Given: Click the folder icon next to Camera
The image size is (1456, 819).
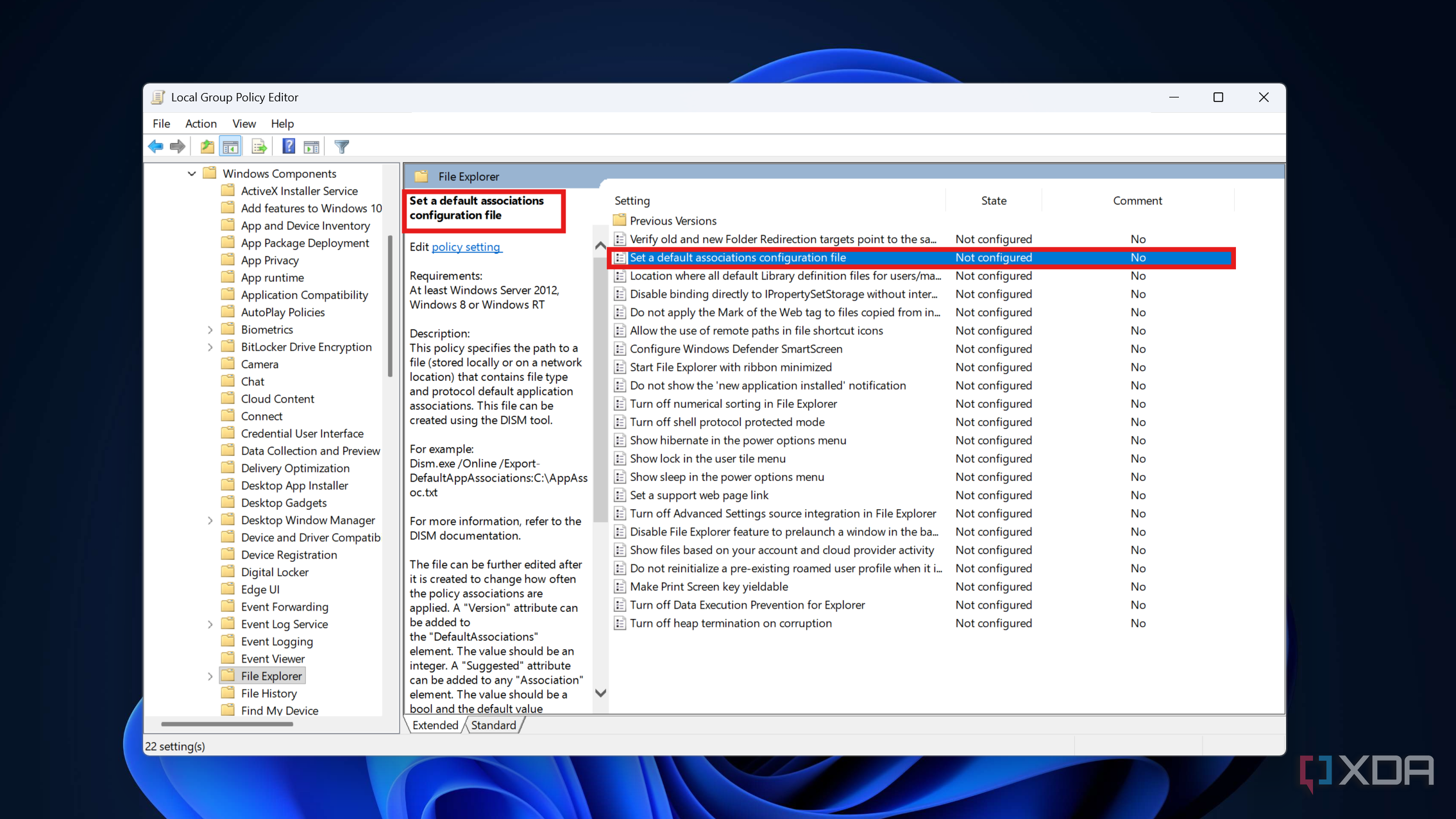Looking at the screenshot, I should tap(228, 364).
